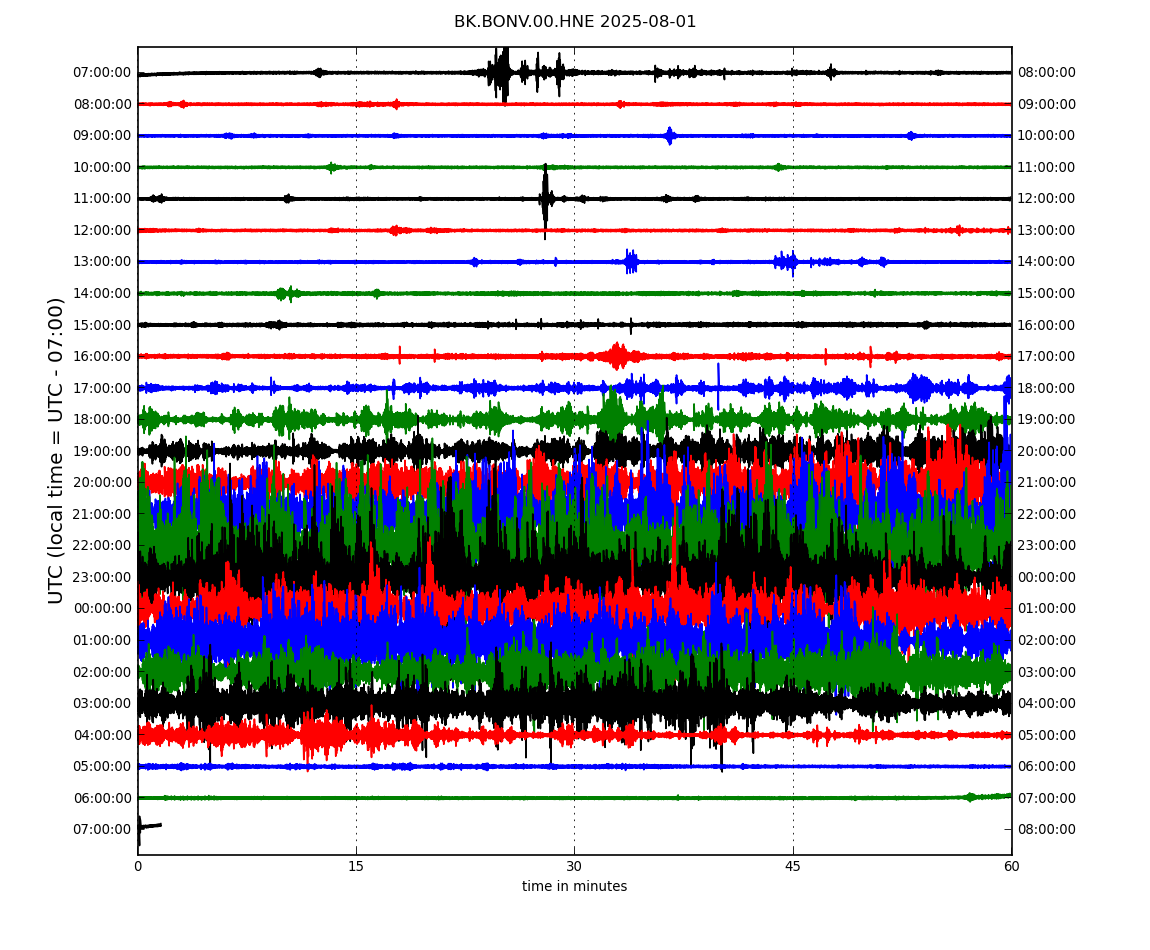Image resolution: width=1150 pixels, height=950 pixels.
Task: Select left-axis UTC label 14:00:00
Action: click(x=103, y=293)
